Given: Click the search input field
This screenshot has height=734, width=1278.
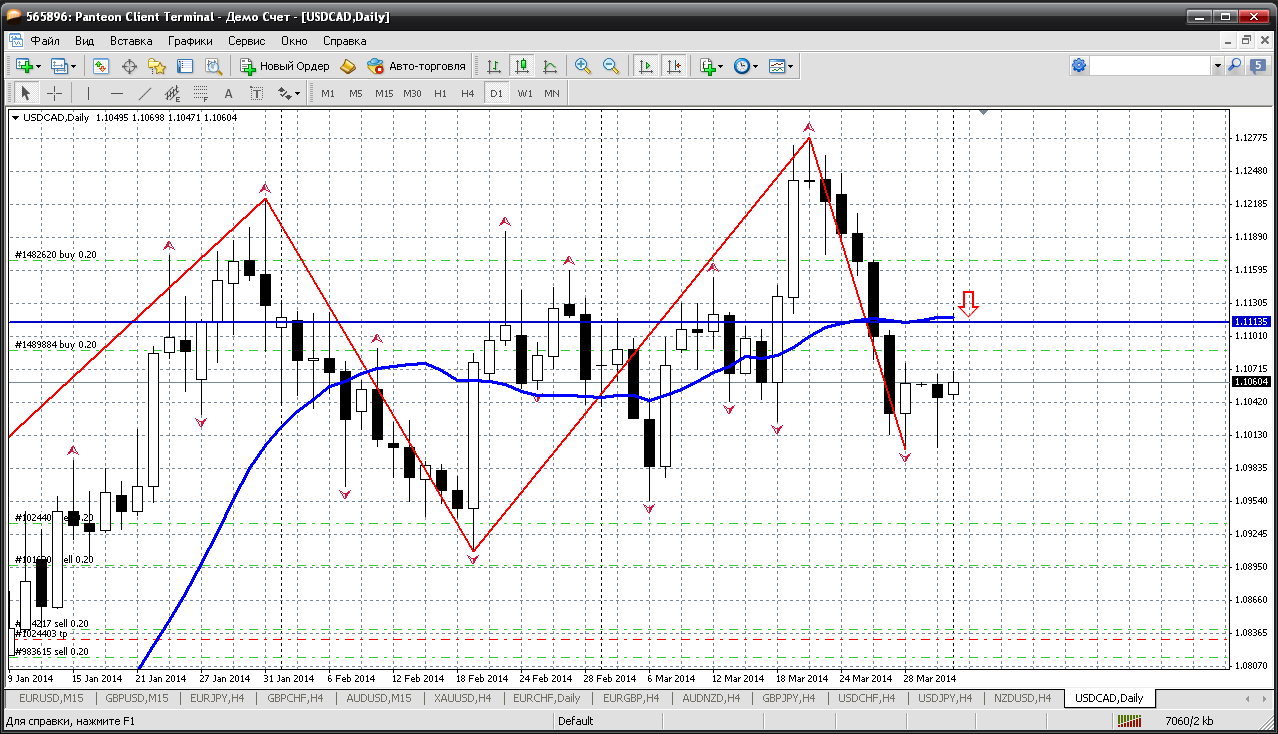Looking at the screenshot, I should tap(1150, 66).
